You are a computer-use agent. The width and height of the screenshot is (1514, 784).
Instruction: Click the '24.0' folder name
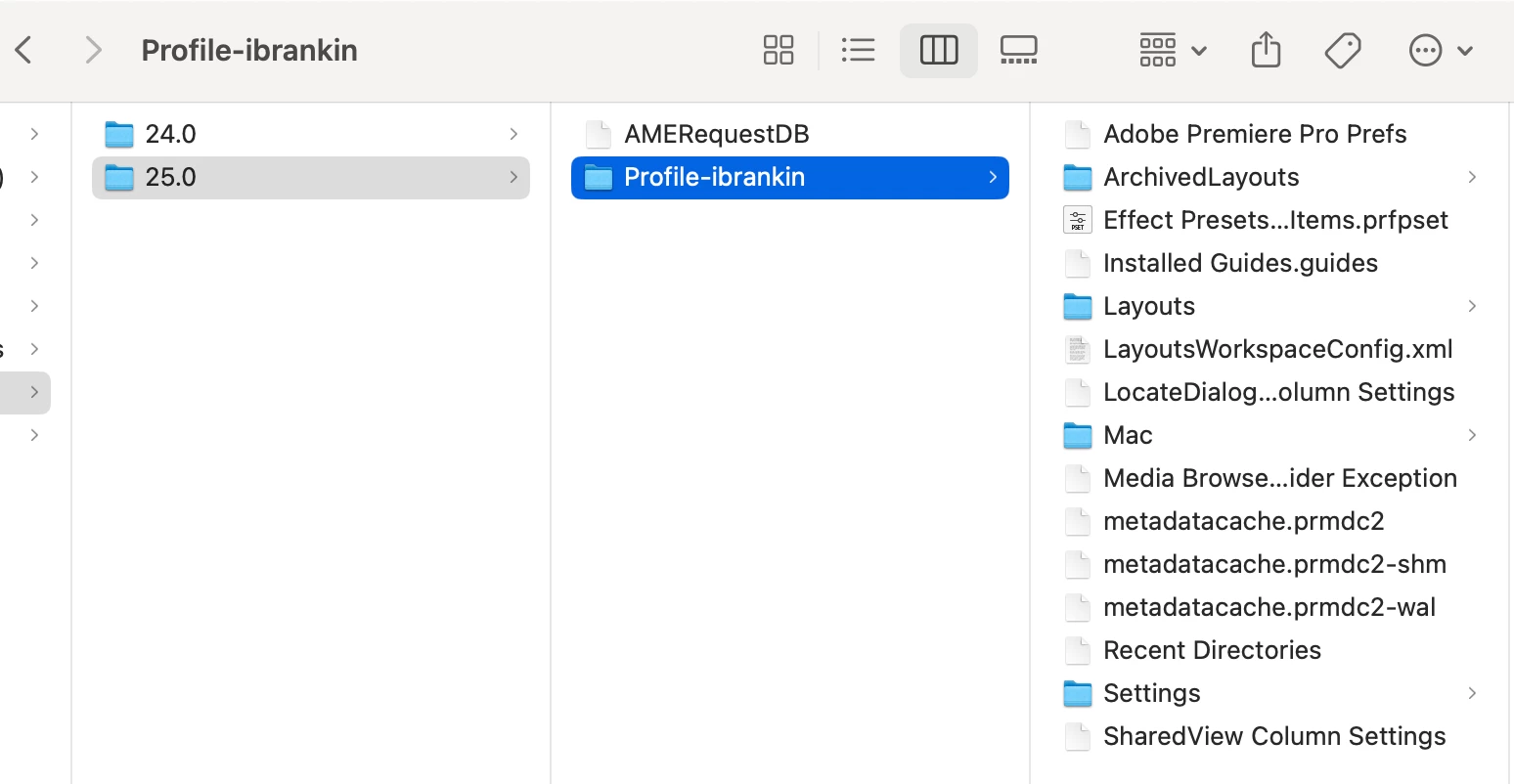(171, 134)
